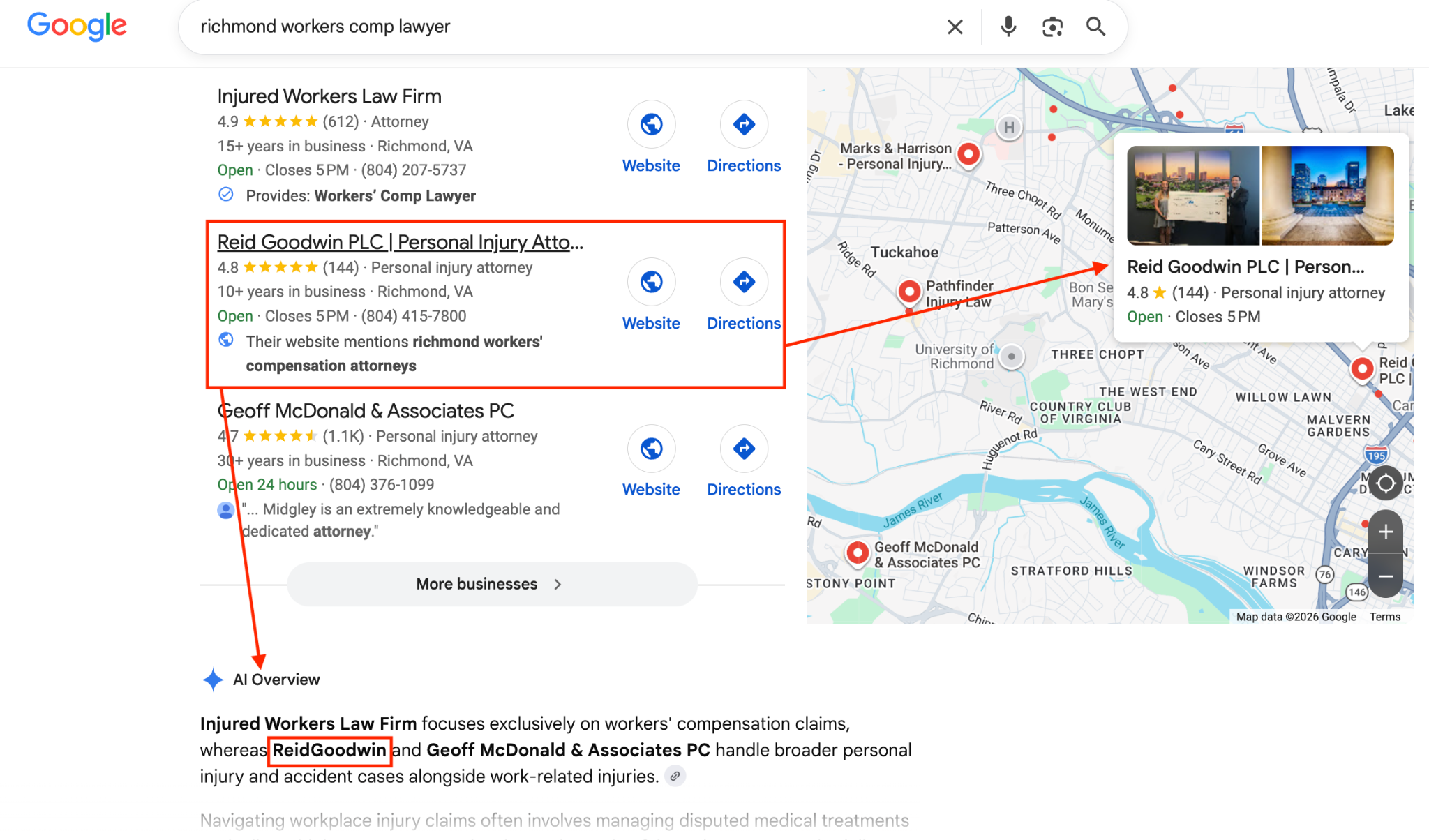Click Directions link under Injured Workers Law Firm
Screen dimensions: 1429x840
pos(744,165)
